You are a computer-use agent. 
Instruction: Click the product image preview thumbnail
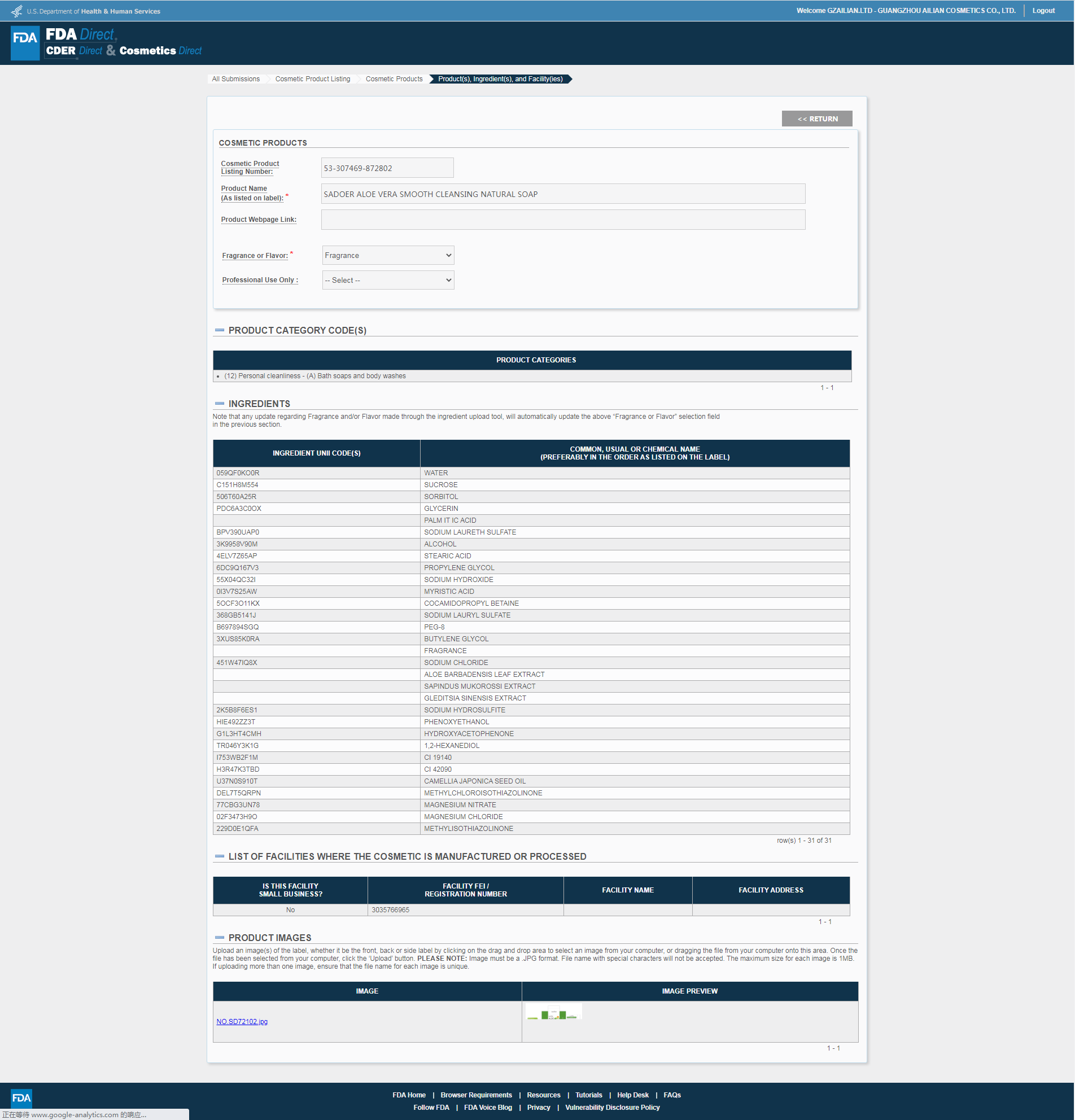click(x=553, y=1012)
